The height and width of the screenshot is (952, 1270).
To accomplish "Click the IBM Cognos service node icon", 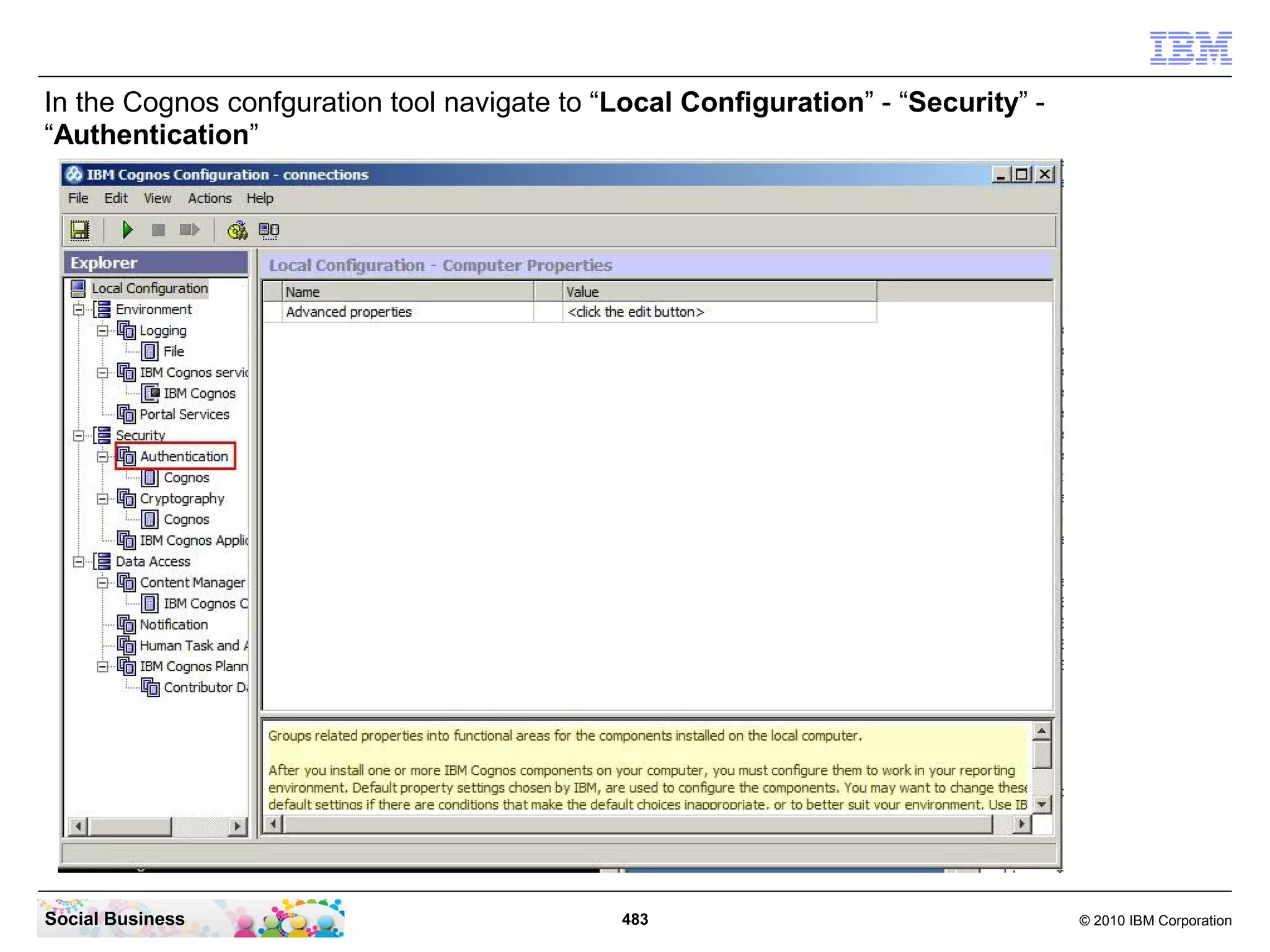I will click(127, 372).
